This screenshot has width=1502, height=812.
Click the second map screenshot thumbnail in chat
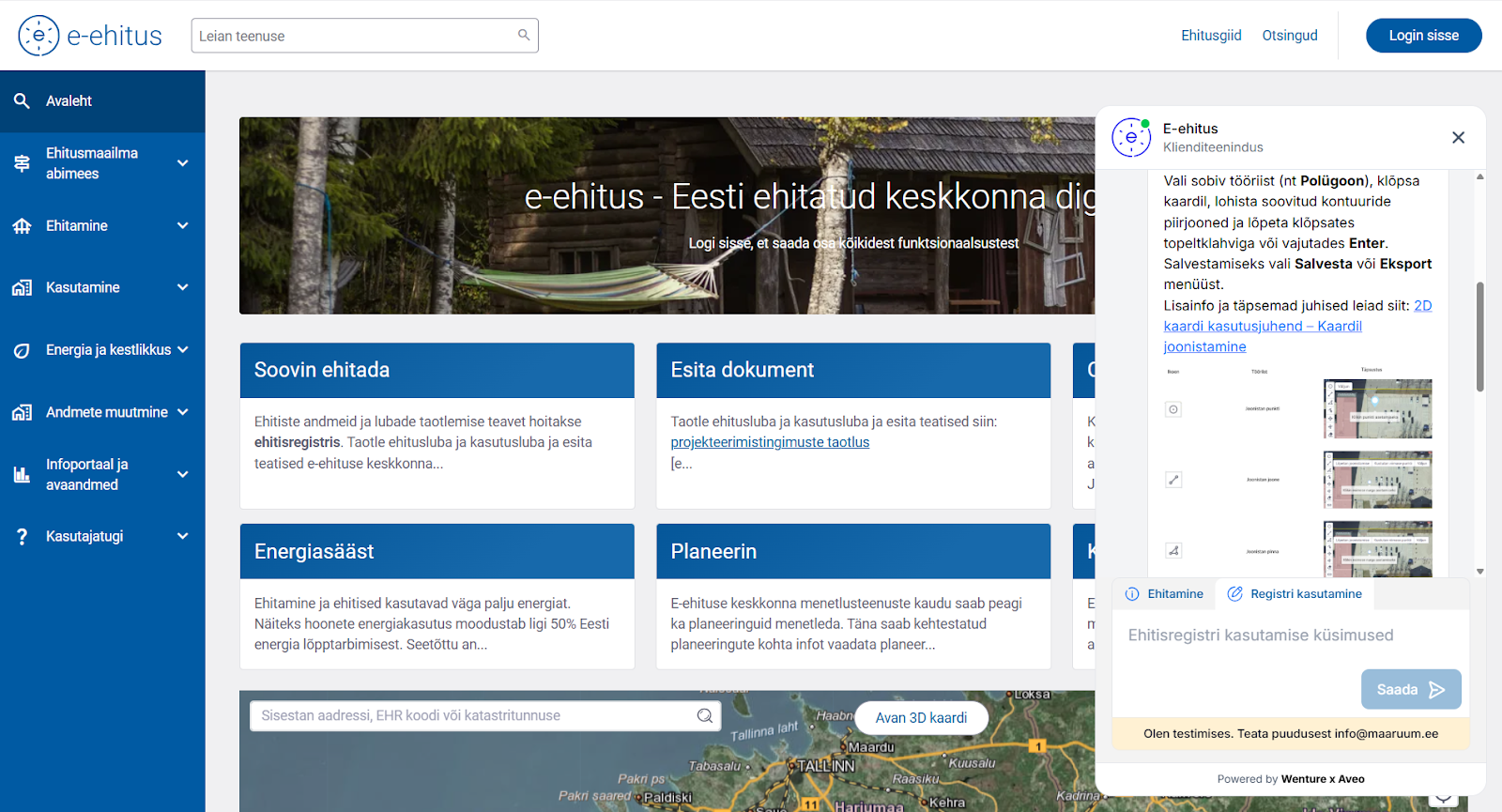(1377, 480)
